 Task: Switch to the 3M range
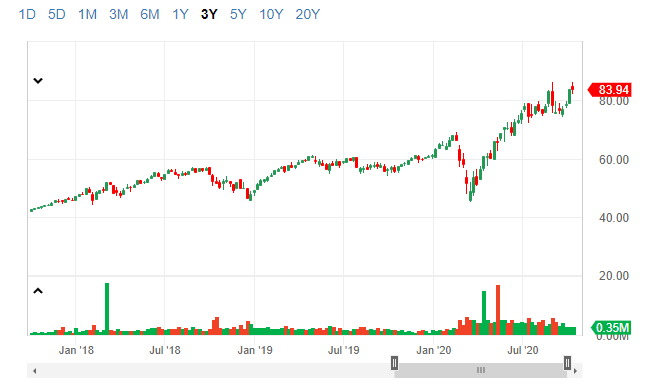(x=118, y=14)
